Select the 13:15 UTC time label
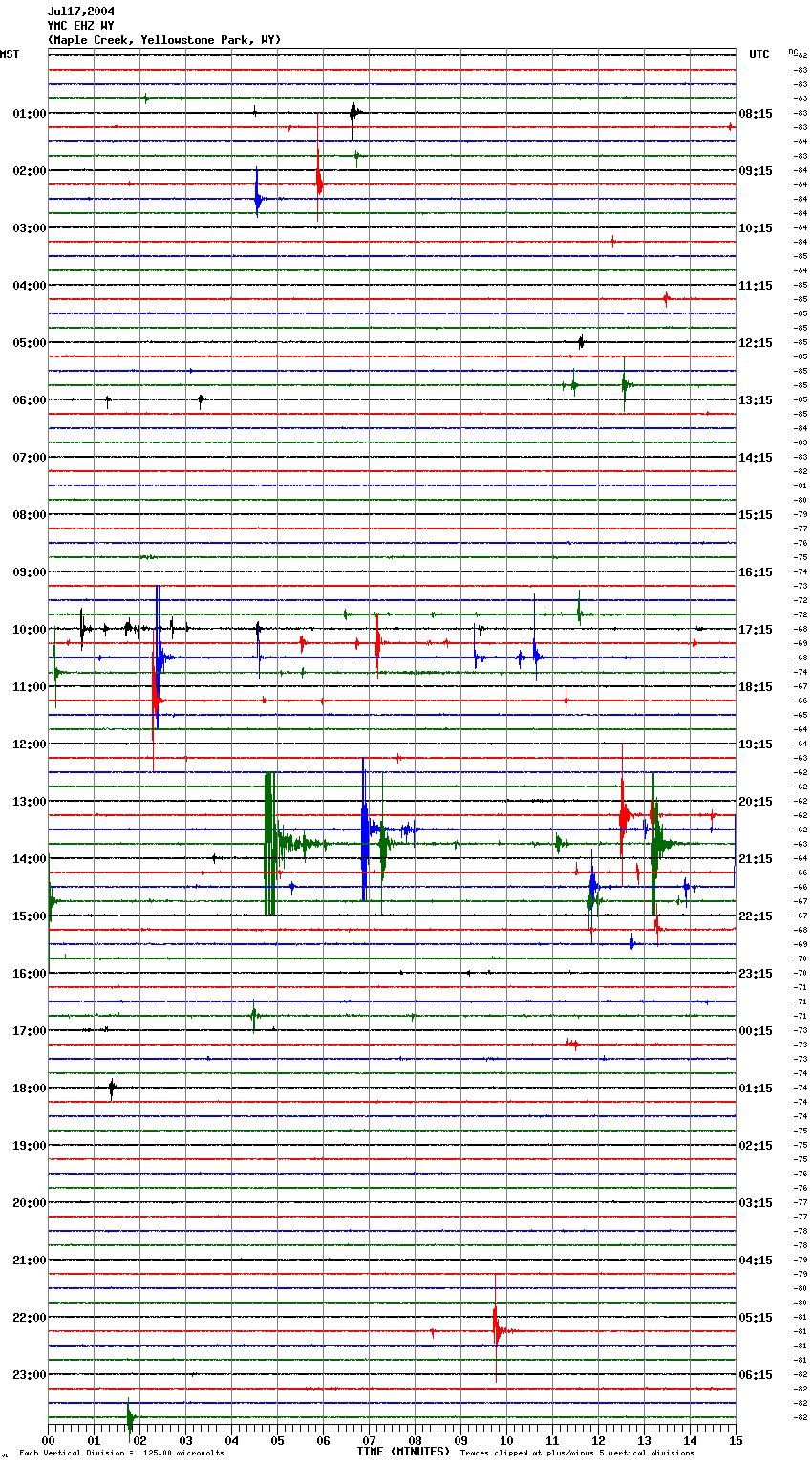The height and width of the screenshot is (1466, 812). click(x=756, y=400)
